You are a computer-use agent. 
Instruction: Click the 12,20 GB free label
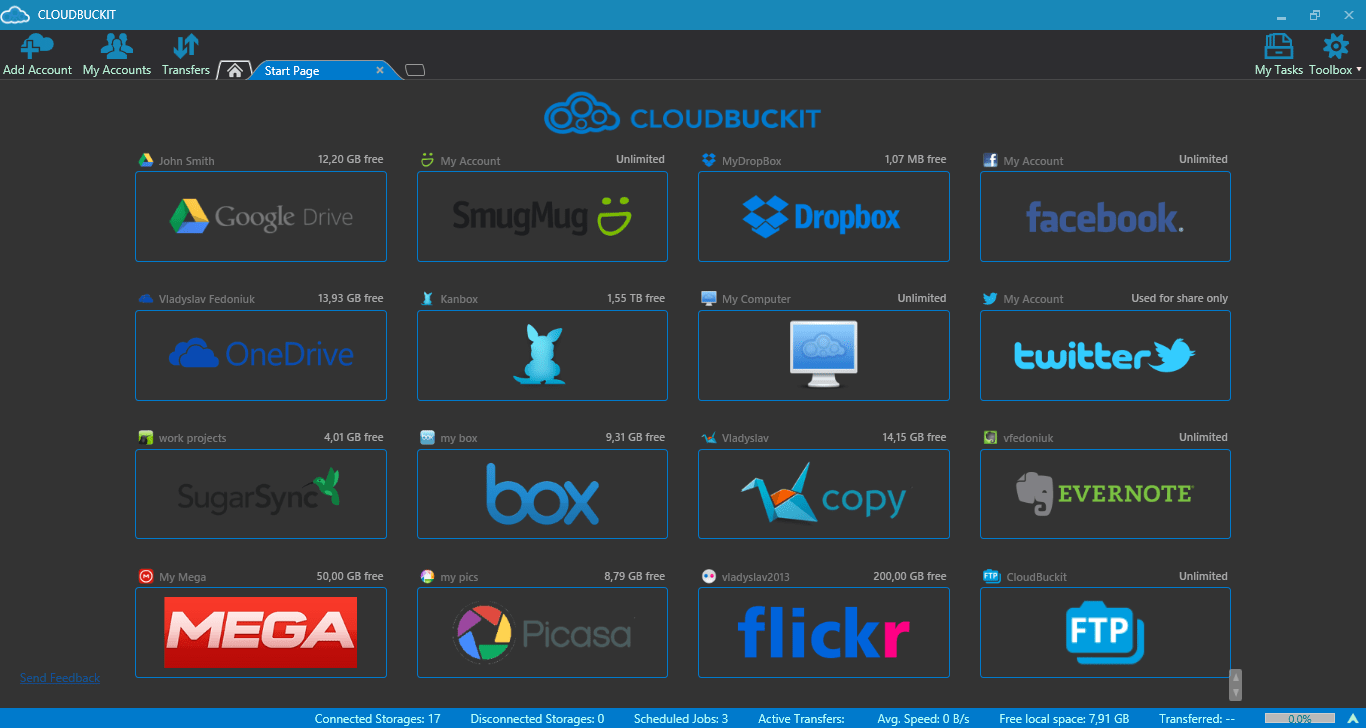coord(350,159)
